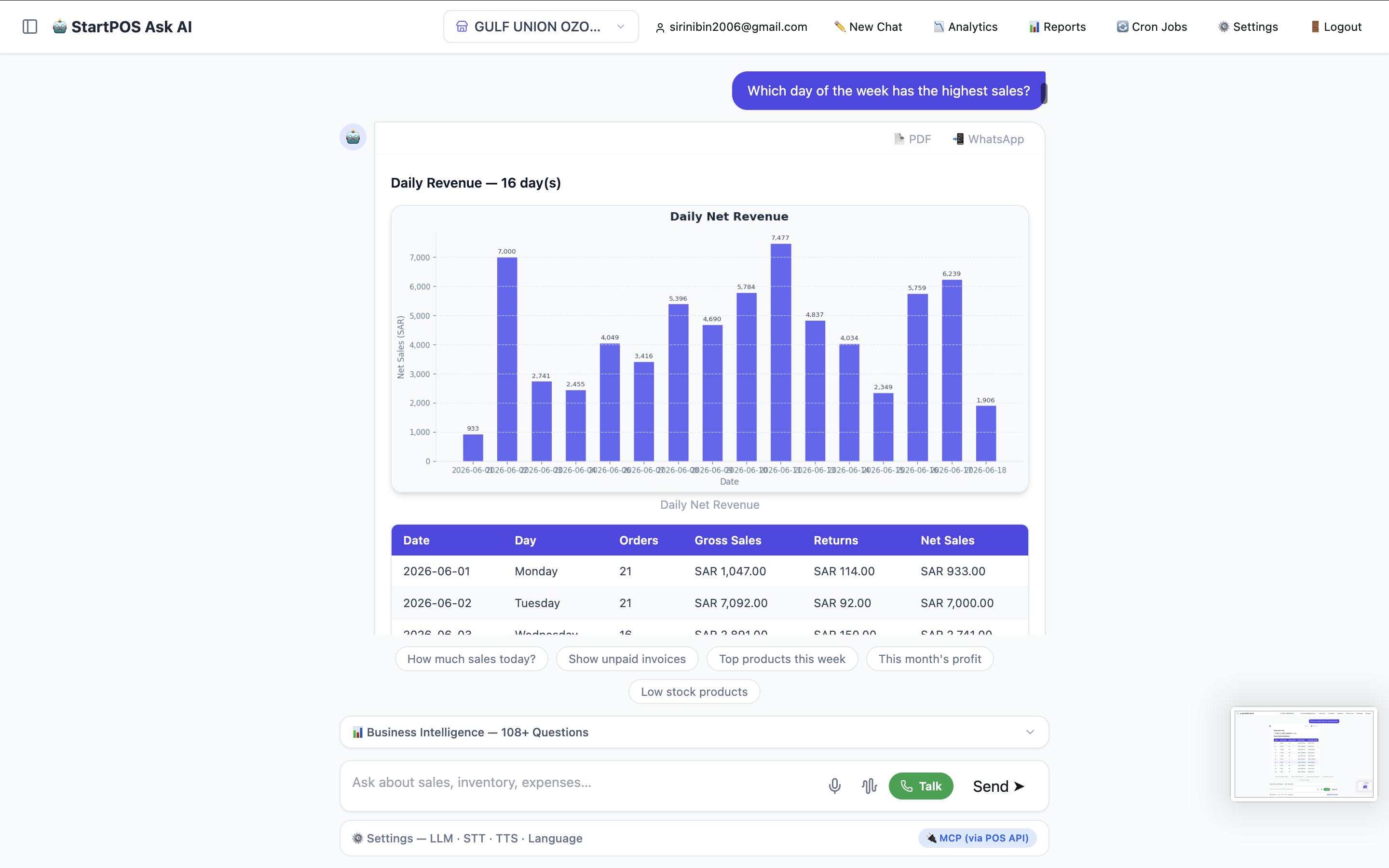Screen dimensions: 1389x868
Task: Click the Date column header
Action: [416, 540]
